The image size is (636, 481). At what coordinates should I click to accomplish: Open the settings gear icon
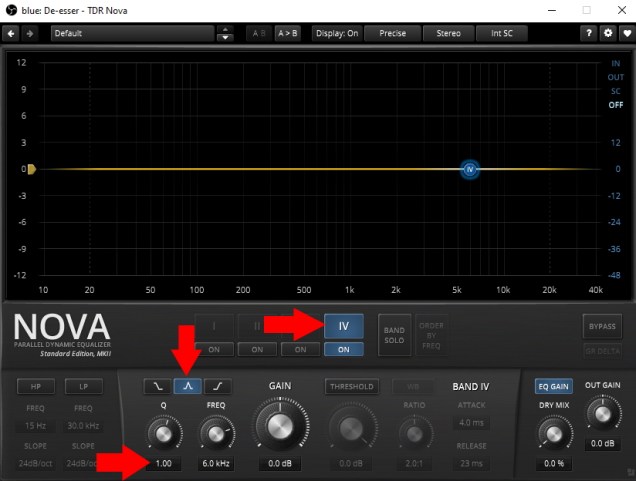[607, 33]
